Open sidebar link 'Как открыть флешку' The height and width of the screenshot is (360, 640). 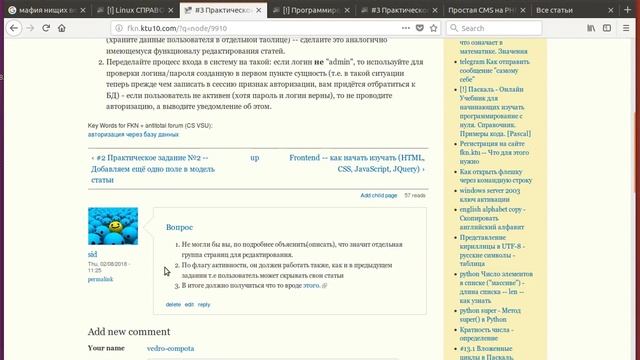[496, 176]
